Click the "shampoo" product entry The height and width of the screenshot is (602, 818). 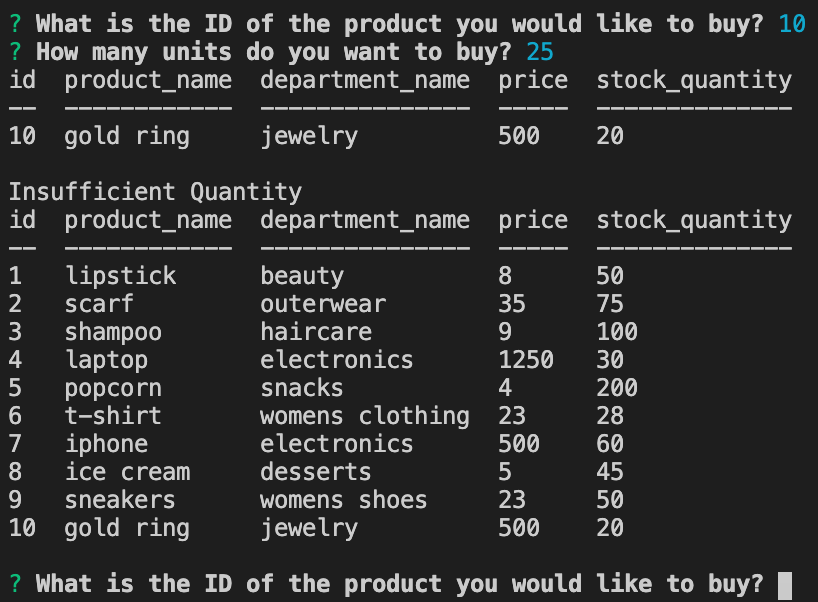coord(113,332)
